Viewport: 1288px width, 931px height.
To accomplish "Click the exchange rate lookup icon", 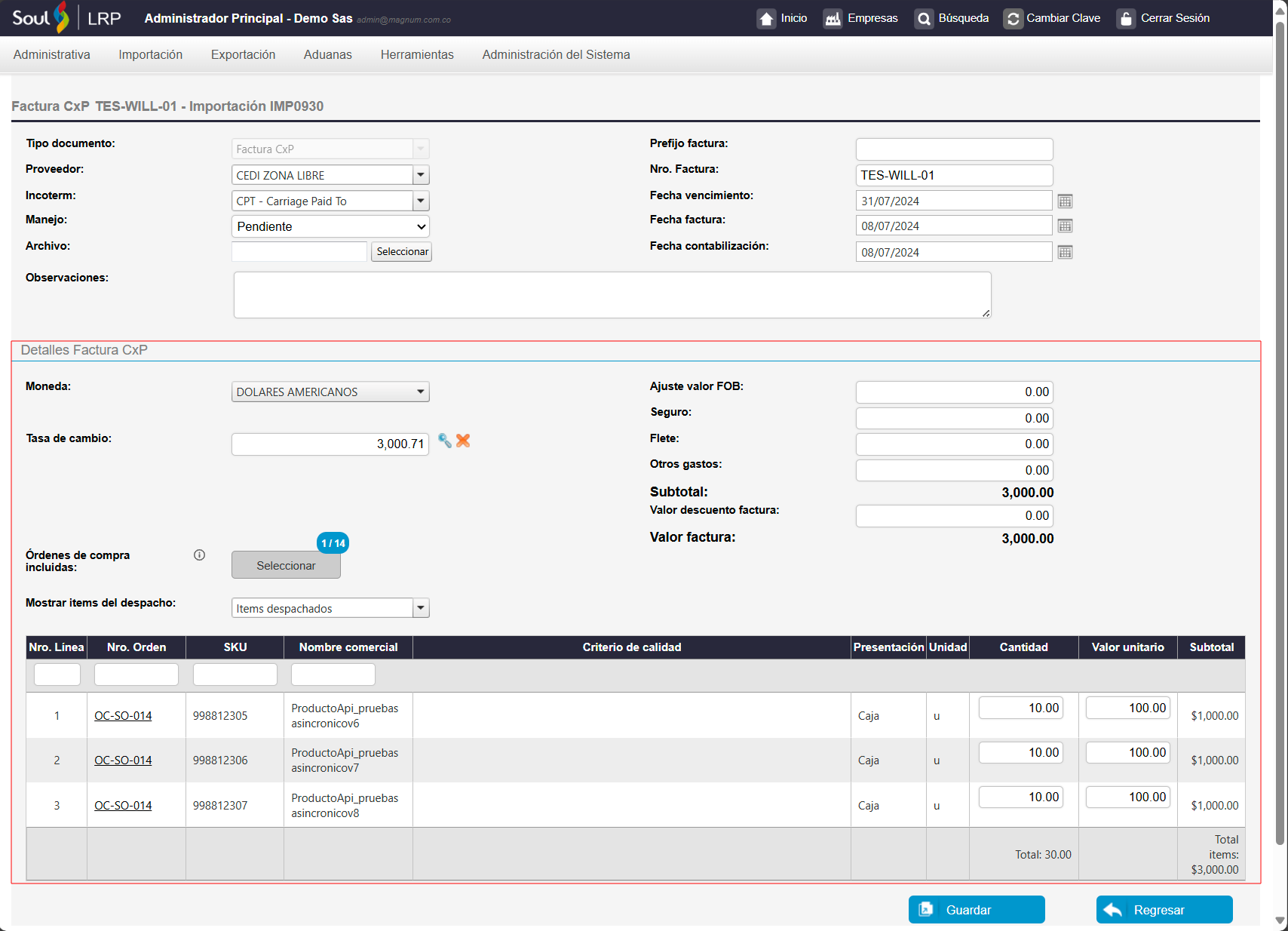I will click(445, 441).
